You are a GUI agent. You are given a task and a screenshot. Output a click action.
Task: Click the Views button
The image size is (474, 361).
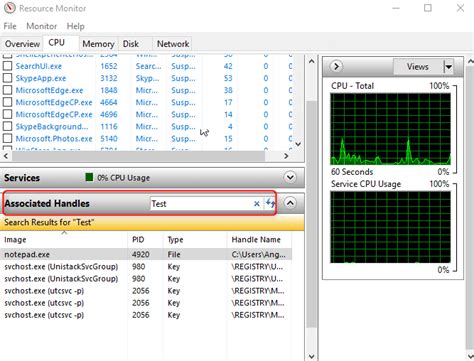418,67
